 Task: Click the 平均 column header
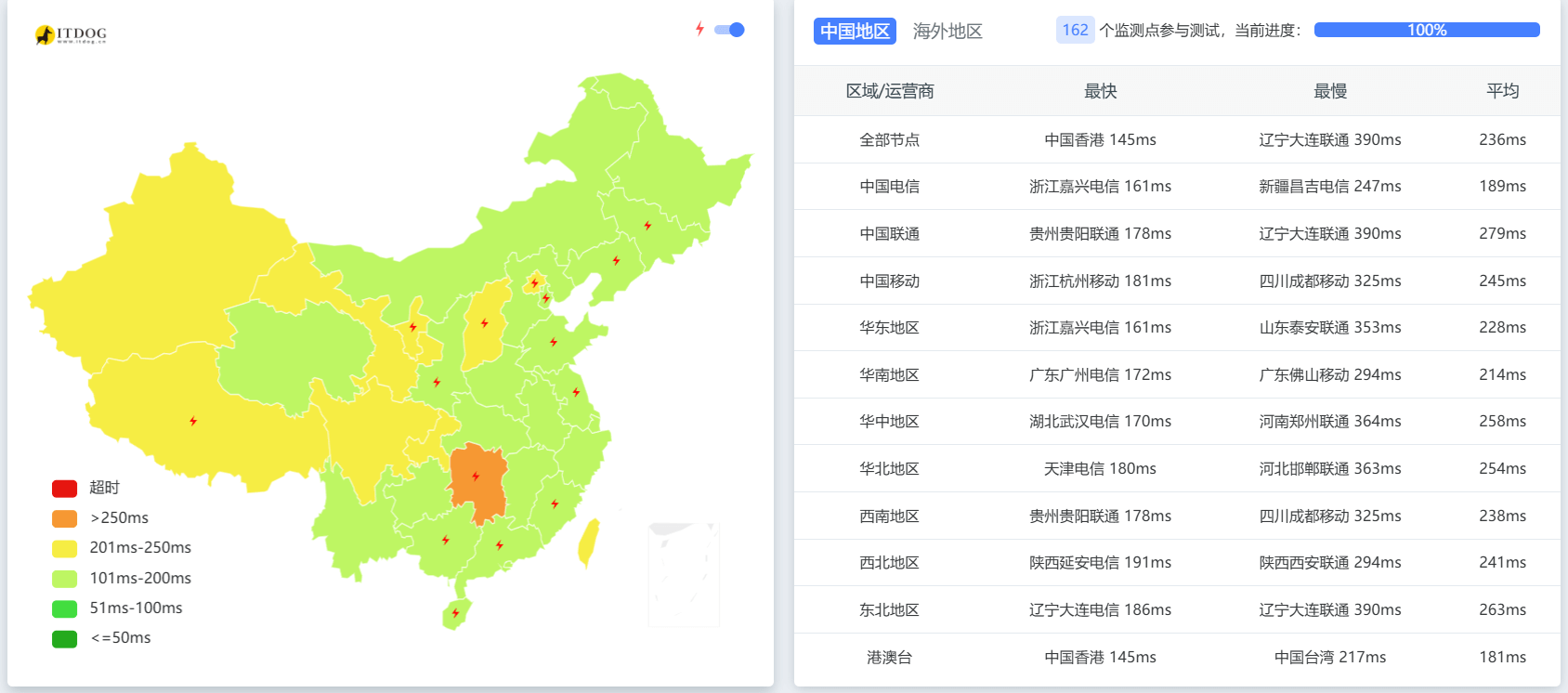pos(1502,91)
